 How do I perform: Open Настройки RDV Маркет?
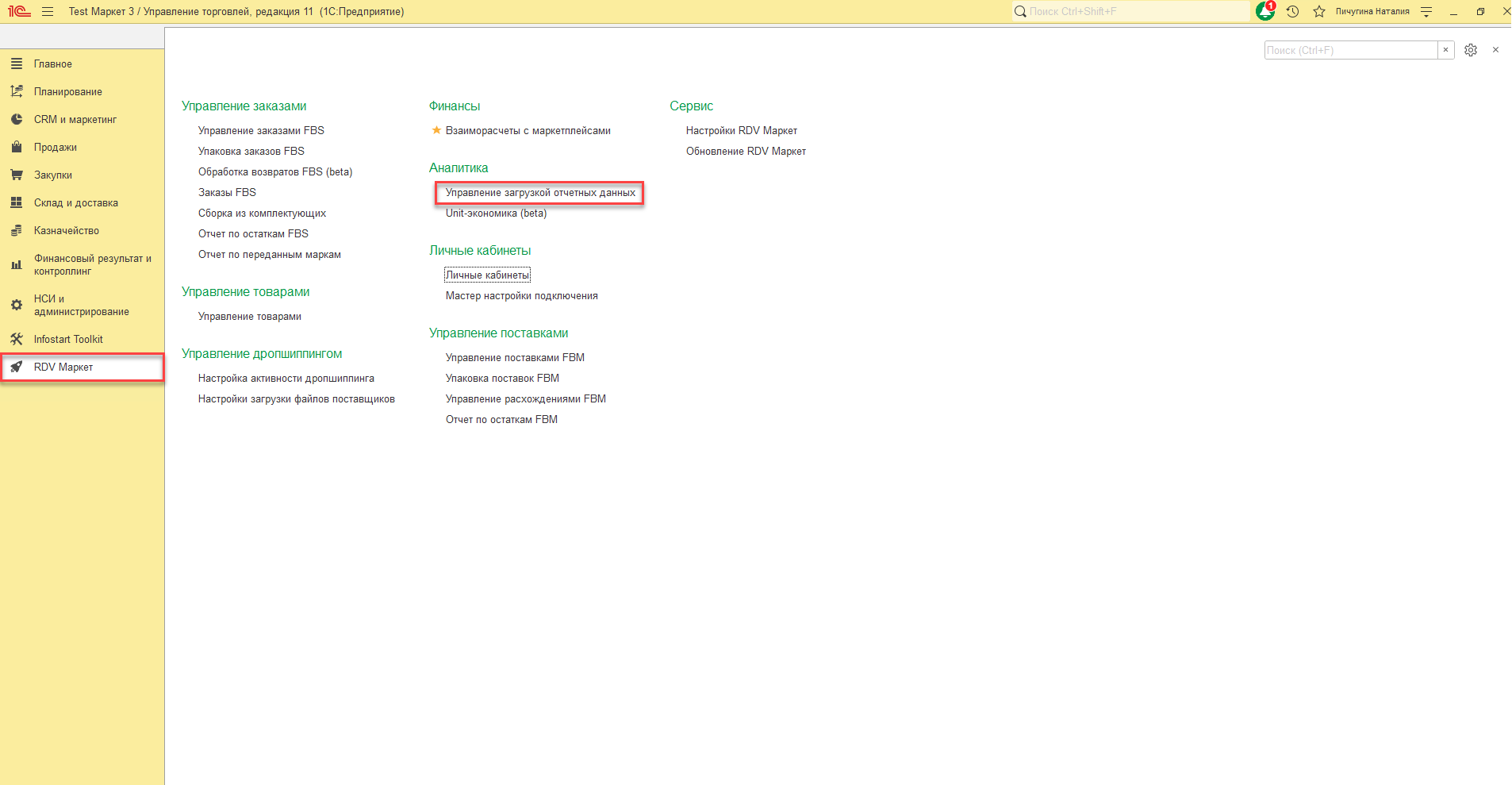point(742,130)
